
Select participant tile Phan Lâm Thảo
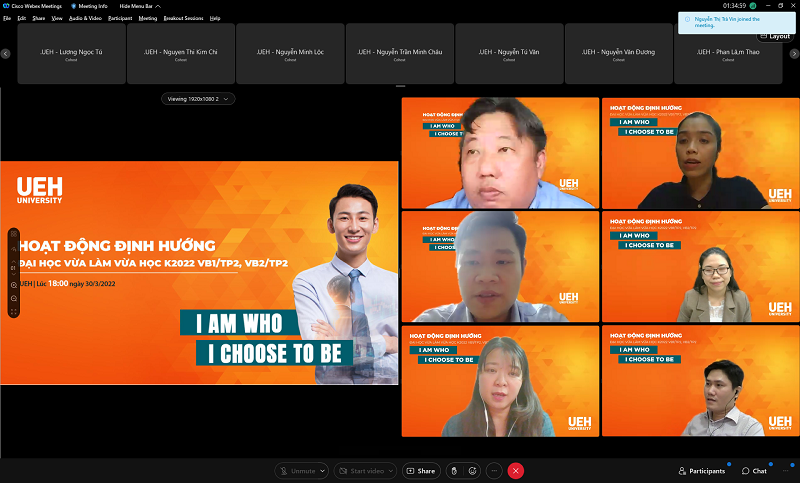click(728, 54)
